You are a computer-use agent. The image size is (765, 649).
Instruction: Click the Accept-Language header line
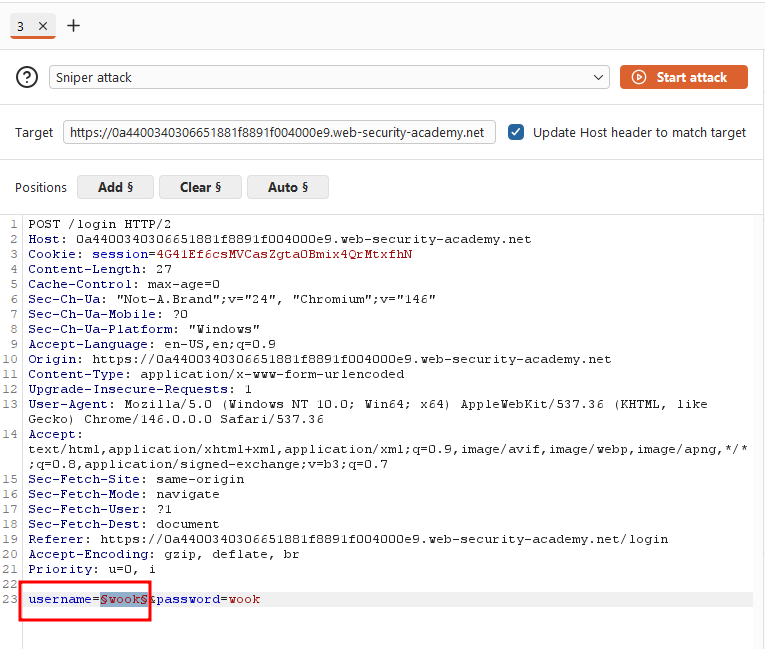[x=152, y=344]
